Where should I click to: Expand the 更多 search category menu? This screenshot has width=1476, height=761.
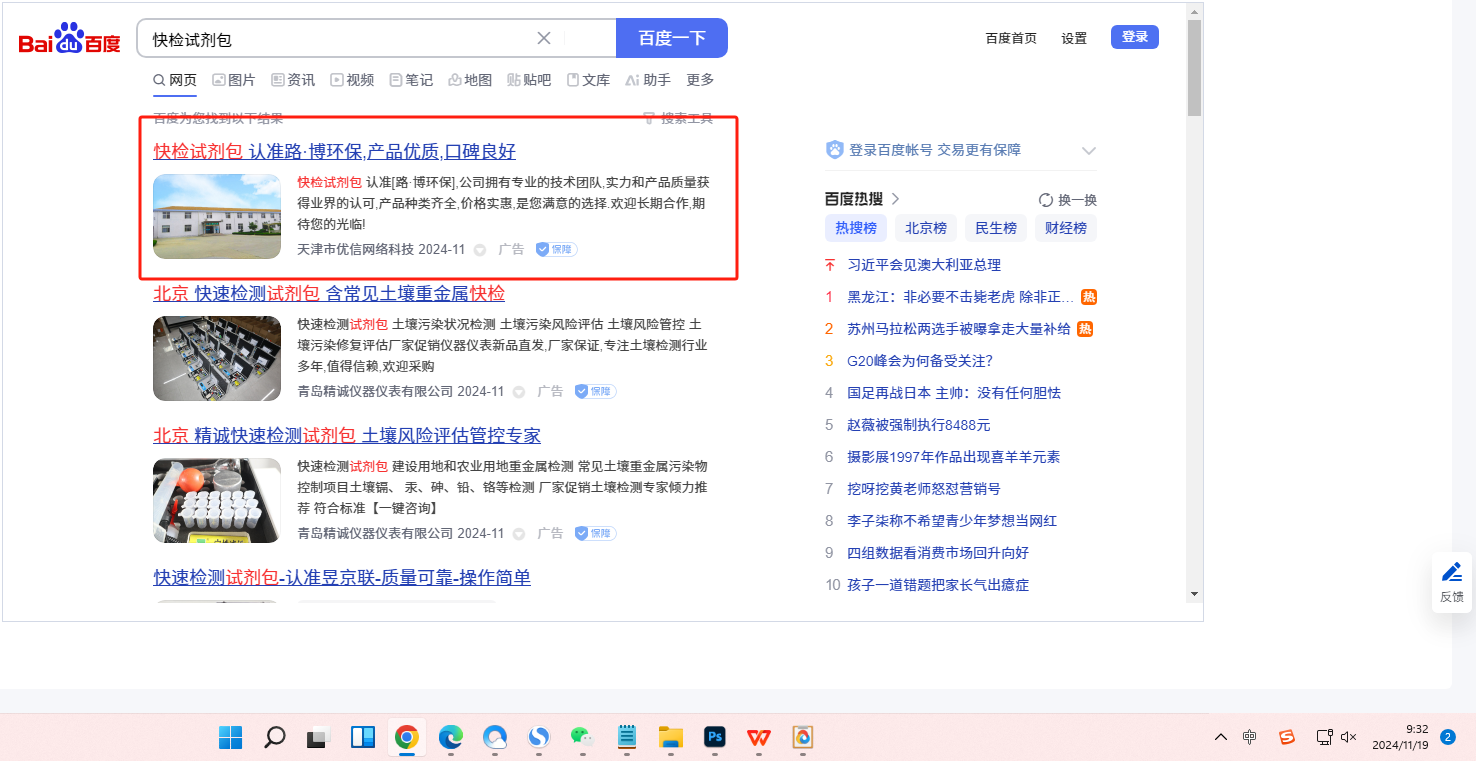point(700,80)
